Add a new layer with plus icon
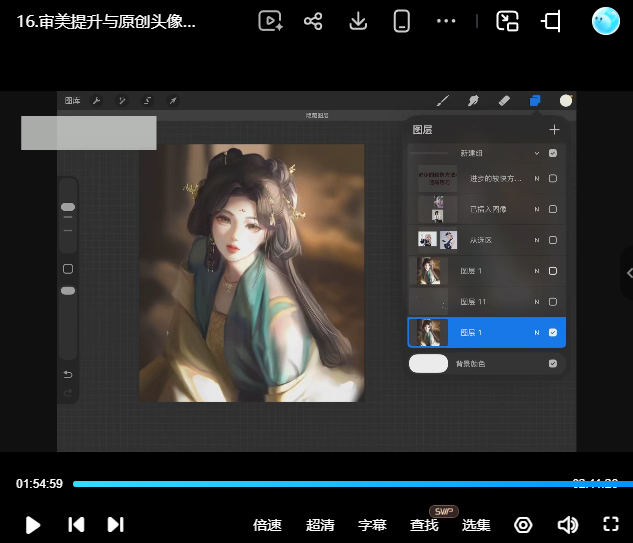The image size is (633, 543). (554, 130)
